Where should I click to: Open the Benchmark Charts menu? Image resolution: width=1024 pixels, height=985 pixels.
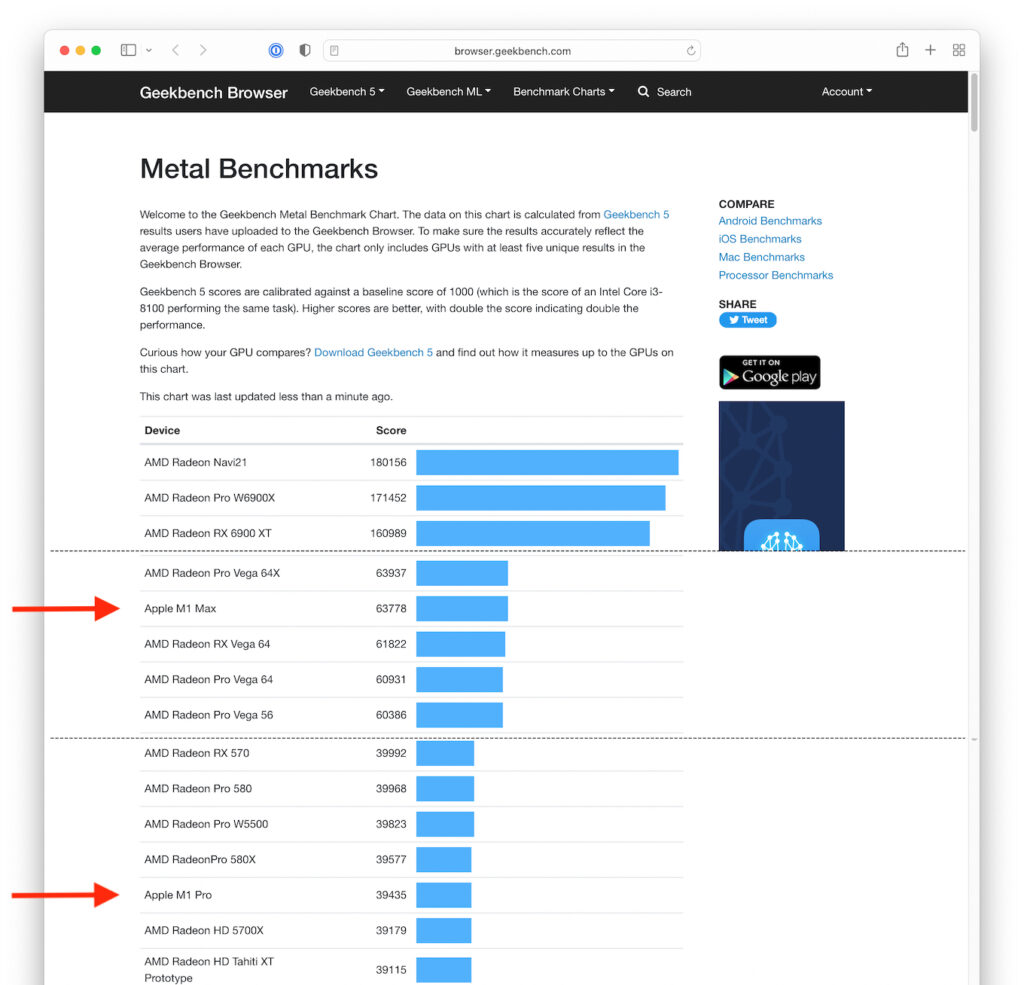(x=563, y=92)
